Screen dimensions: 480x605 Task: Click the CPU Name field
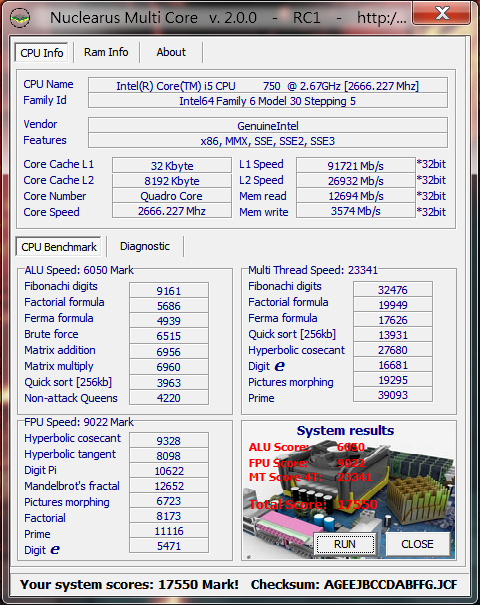[x=268, y=86]
